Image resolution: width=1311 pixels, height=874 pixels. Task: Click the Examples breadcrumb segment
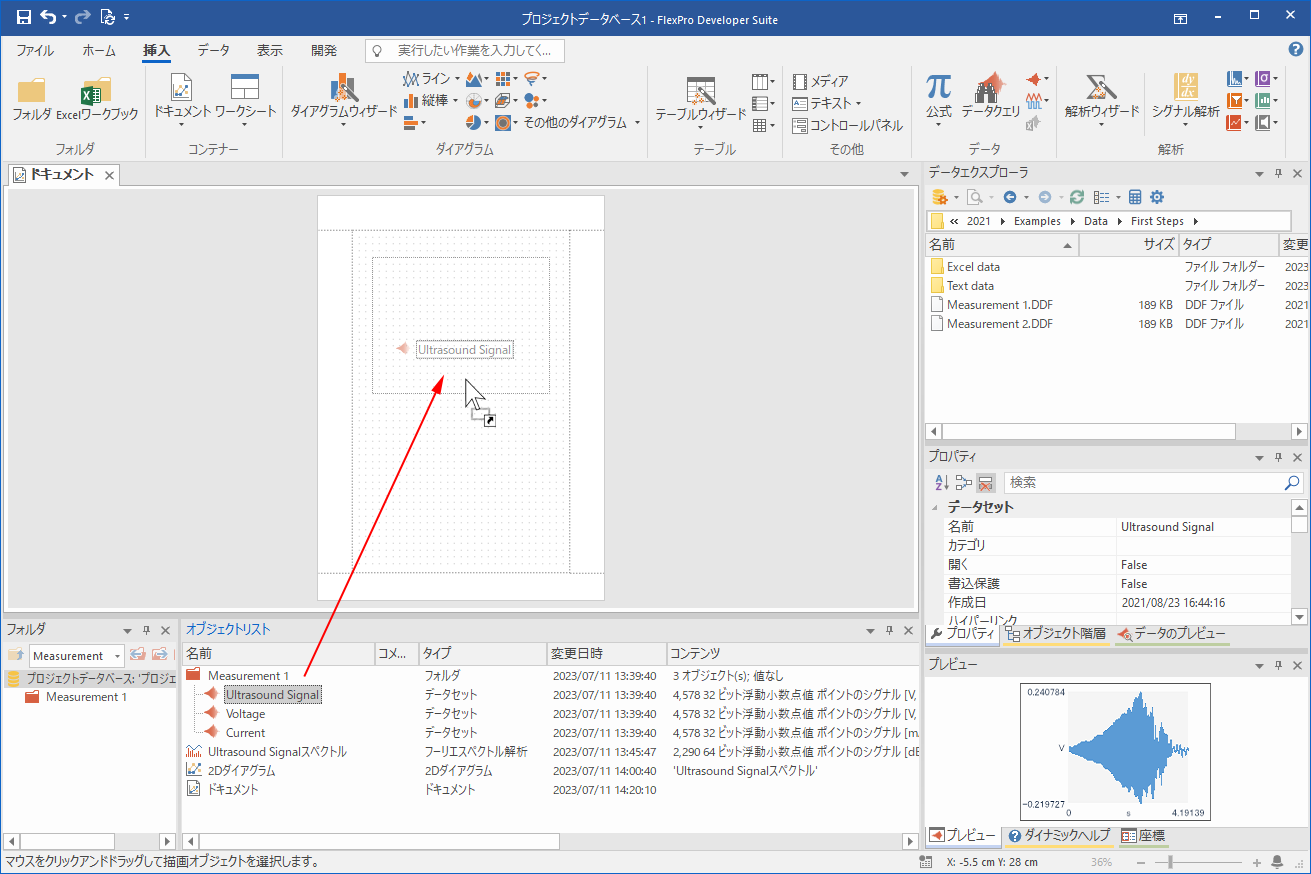1037,221
